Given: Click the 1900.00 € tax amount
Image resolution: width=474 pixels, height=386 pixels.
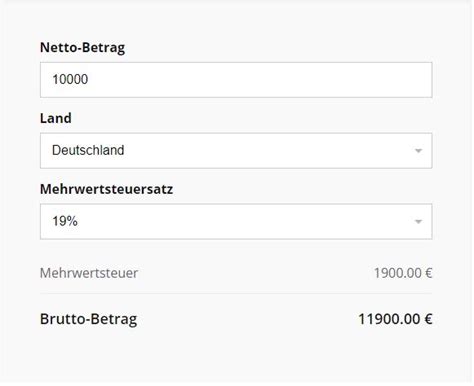Looking at the screenshot, I should pos(403,273).
